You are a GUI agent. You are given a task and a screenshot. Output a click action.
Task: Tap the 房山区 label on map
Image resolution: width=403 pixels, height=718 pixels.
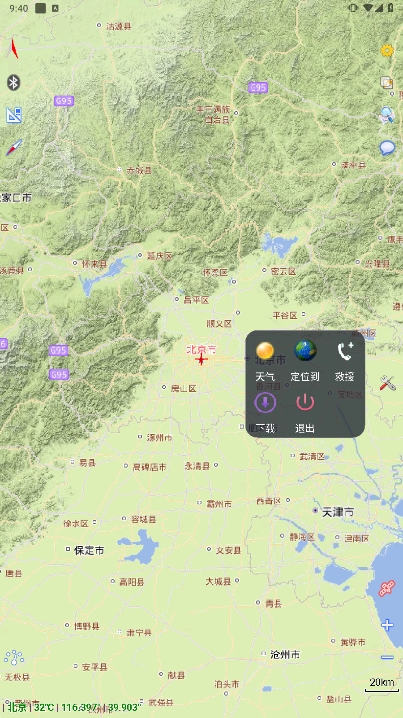183,388
